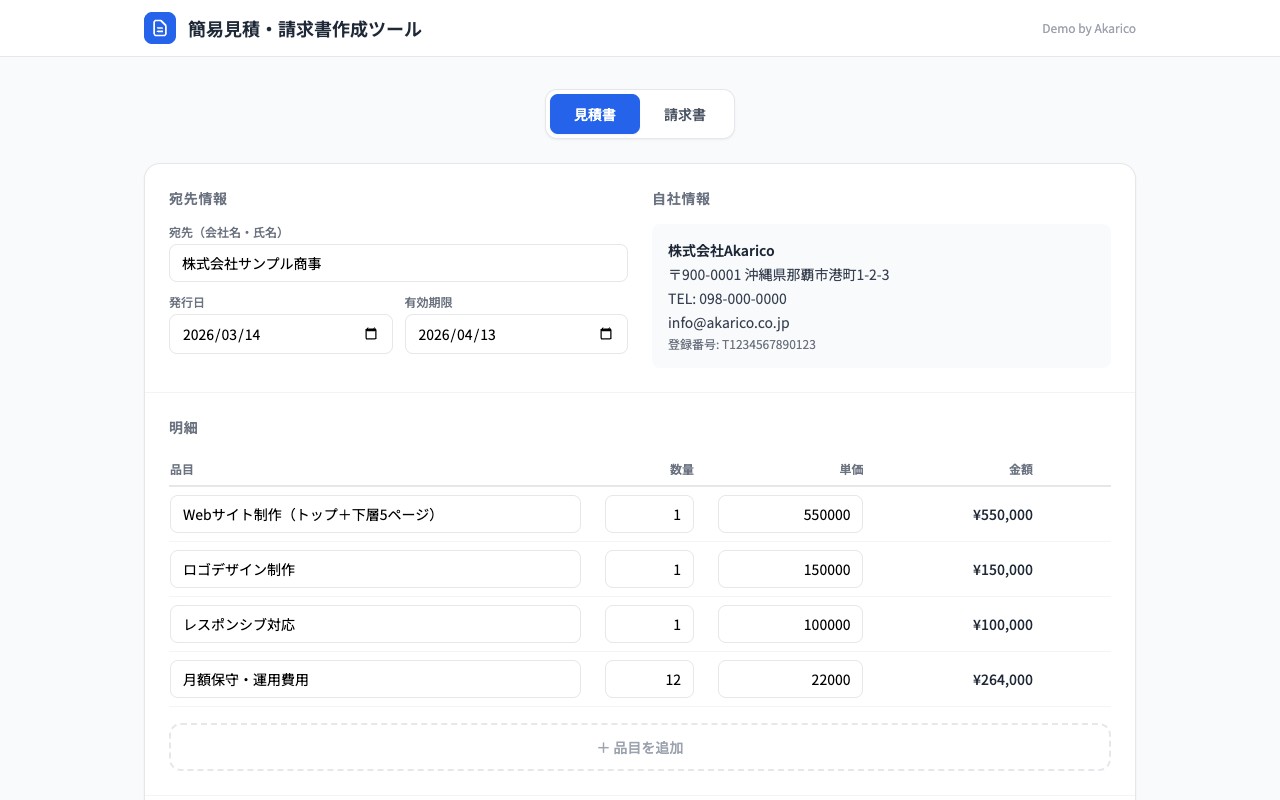Click the Webサイト制作 item name field
This screenshot has width=1280, height=800.
375,514
